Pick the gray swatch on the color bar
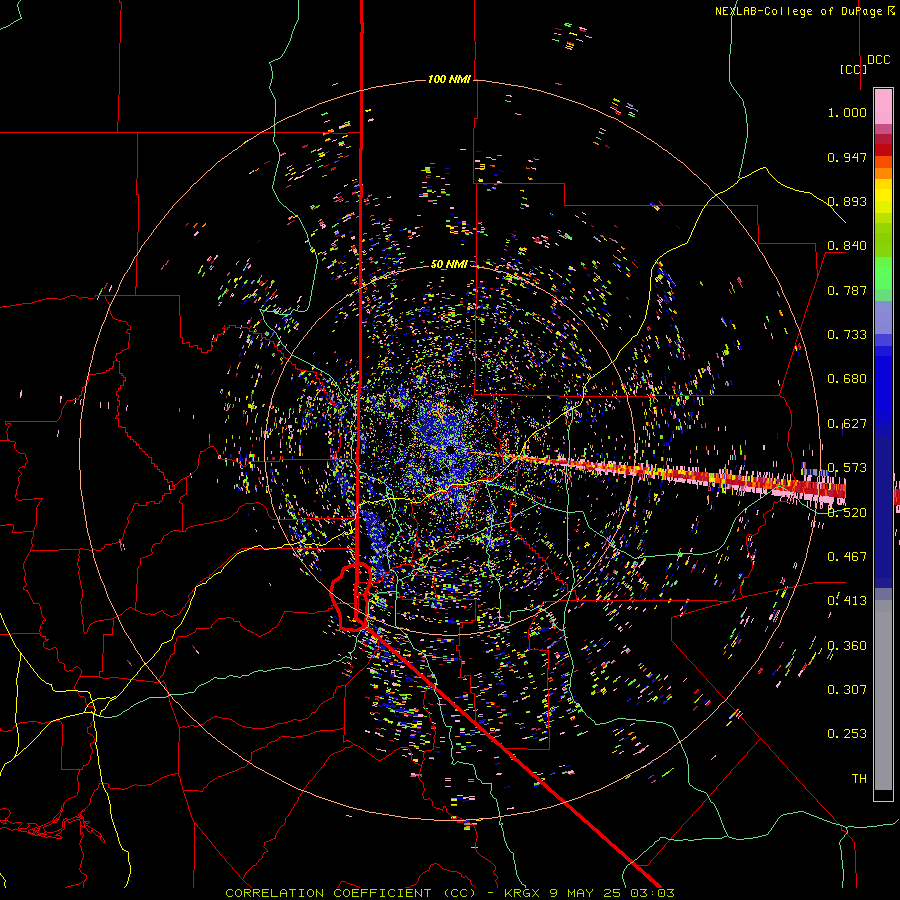 tap(883, 695)
